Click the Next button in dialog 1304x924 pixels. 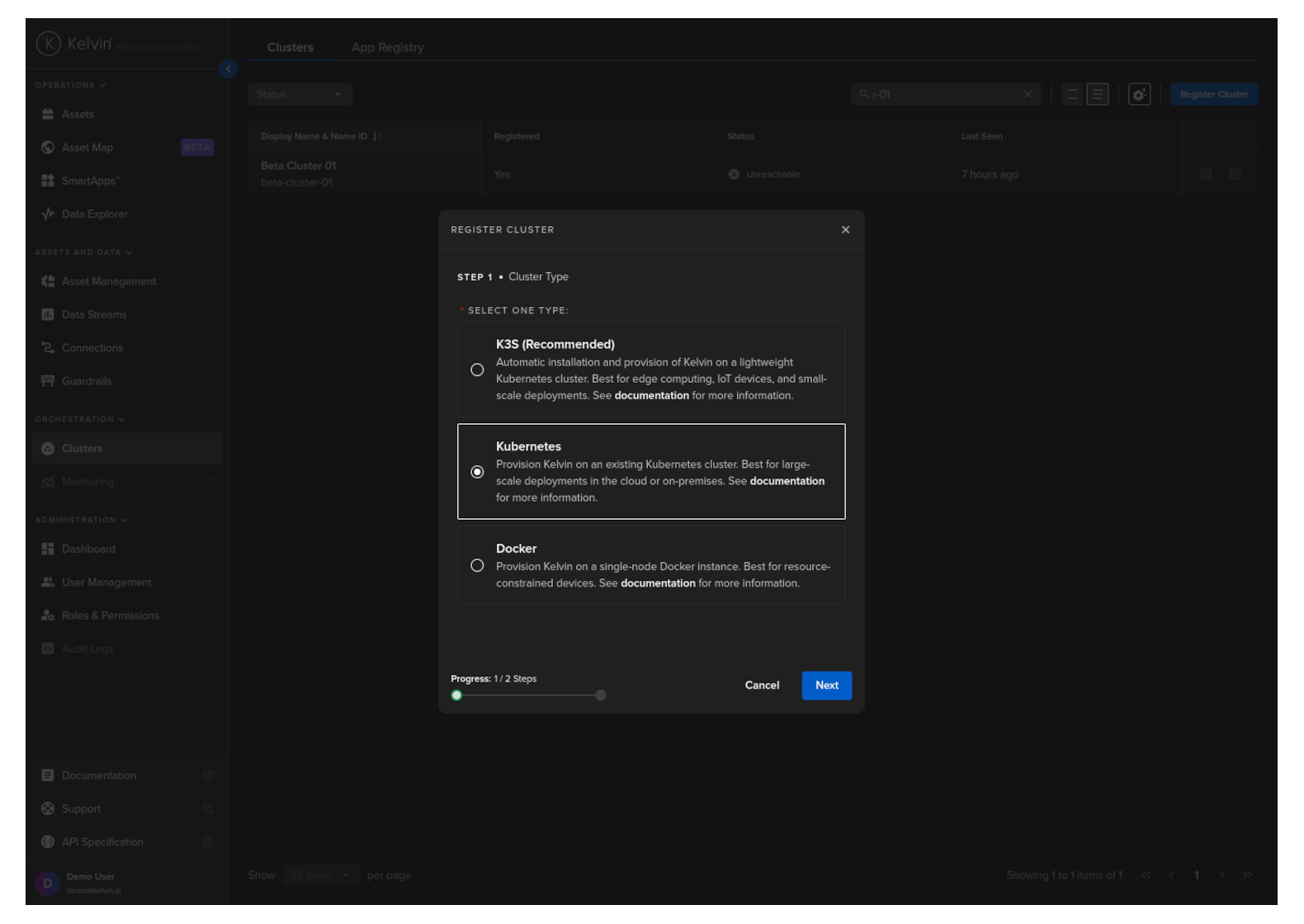pyautogui.click(x=826, y=686)
